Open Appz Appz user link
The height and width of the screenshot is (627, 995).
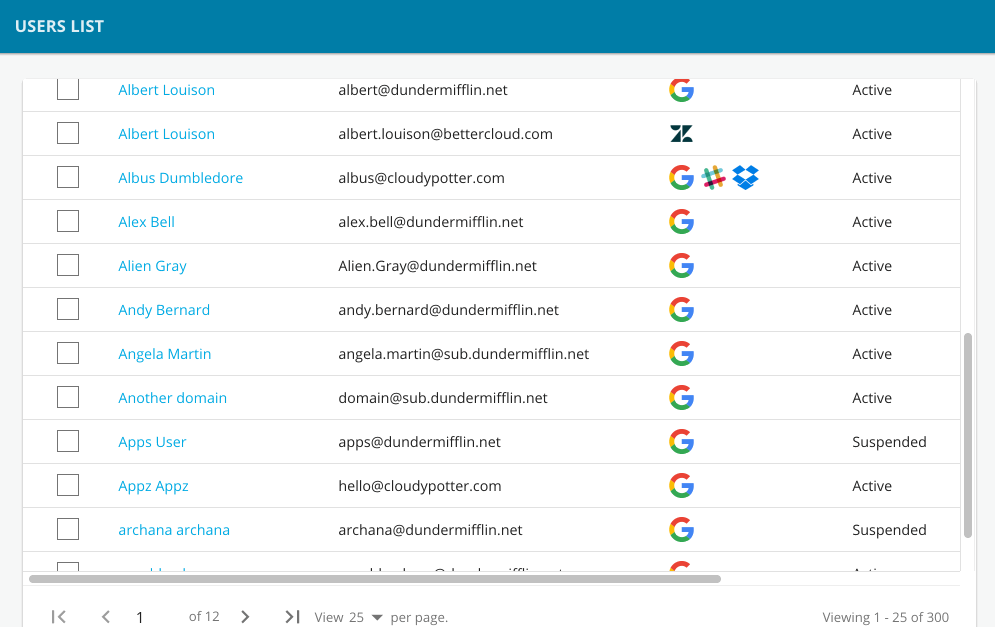coord(153,485)
